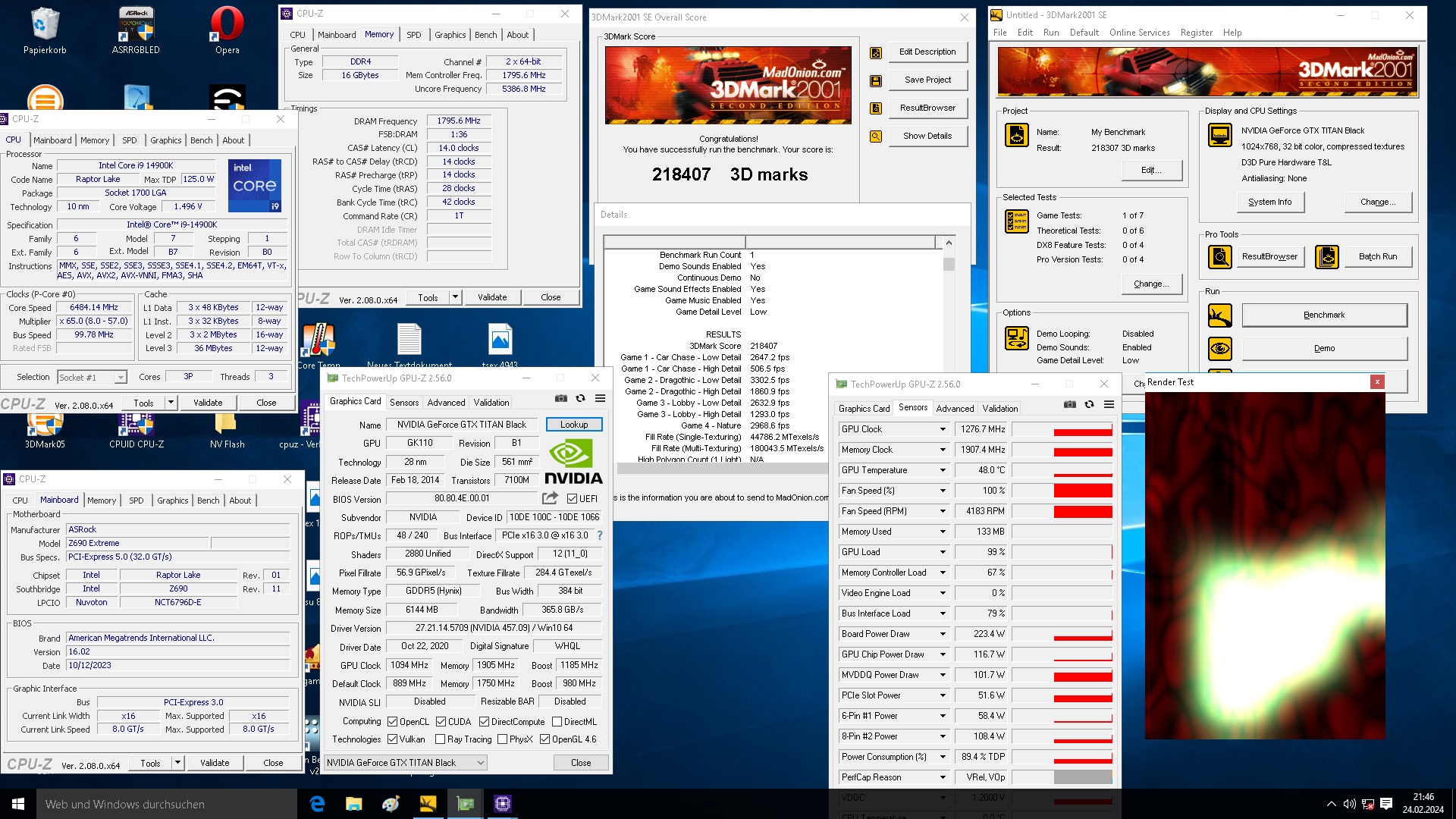Refresh the GPU-Z Graphics Card window
The image size is (1456, 819).
pyautogui.click(x=581, y=398)
